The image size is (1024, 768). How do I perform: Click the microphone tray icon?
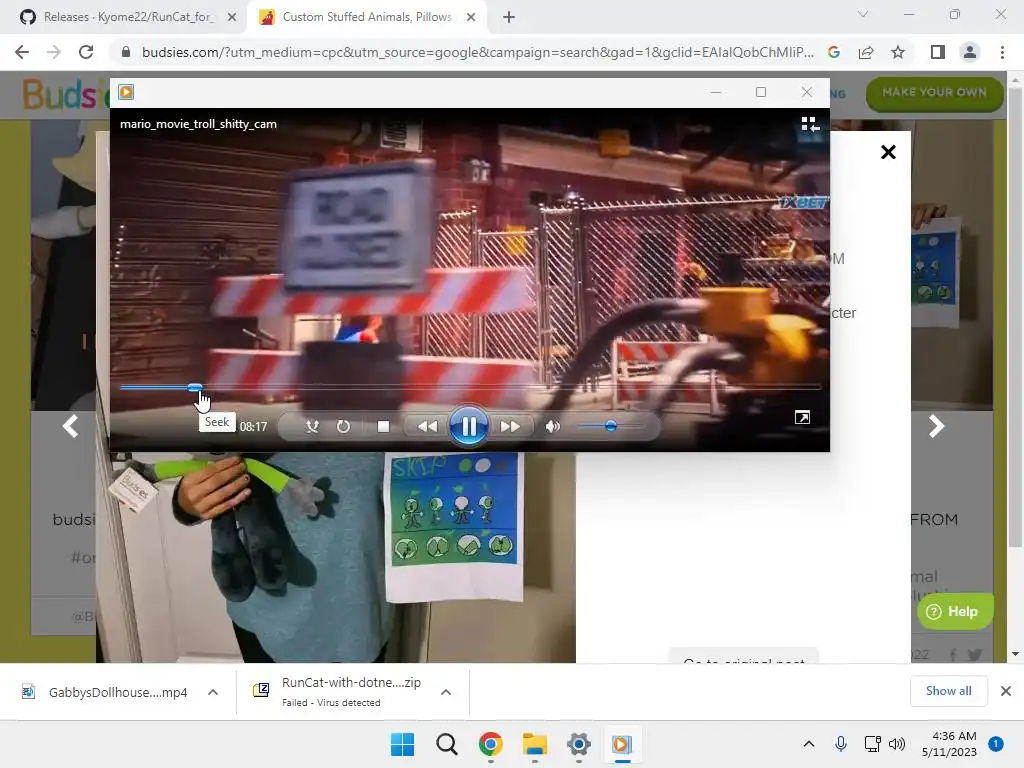pyautogui.click(x=841, y=744)
